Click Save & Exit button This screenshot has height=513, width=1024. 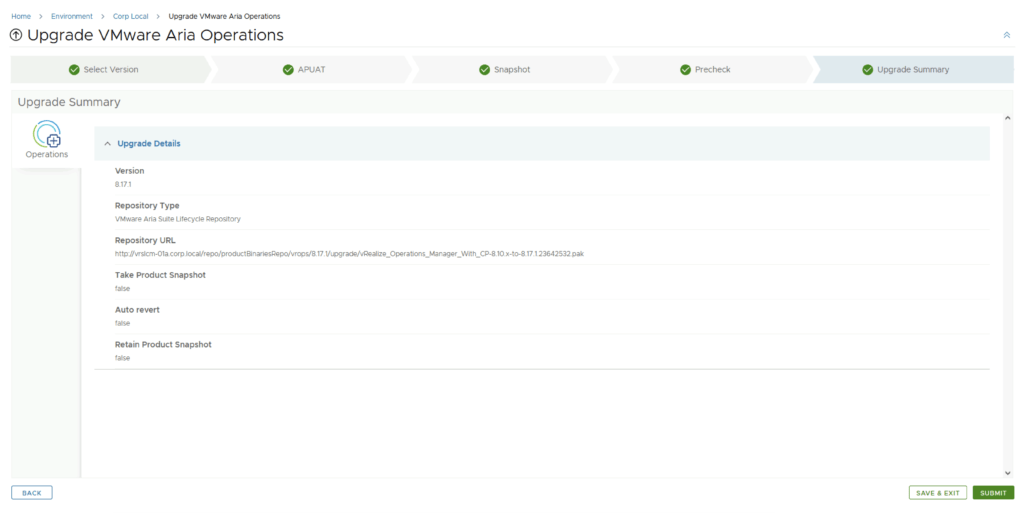coord(938,493)
